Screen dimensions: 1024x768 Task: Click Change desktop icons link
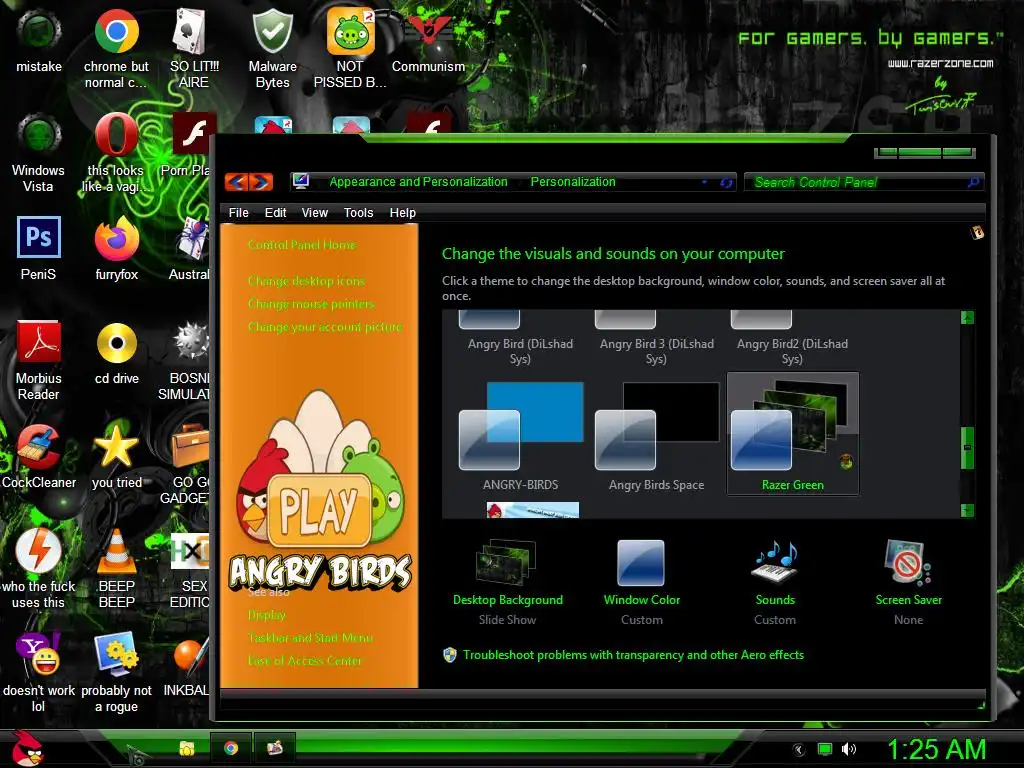(306, 281)
